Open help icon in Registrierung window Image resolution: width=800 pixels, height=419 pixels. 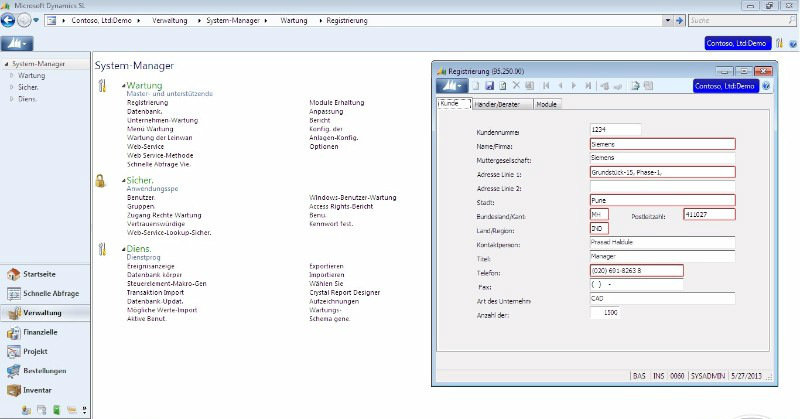[x=766, y=86]
